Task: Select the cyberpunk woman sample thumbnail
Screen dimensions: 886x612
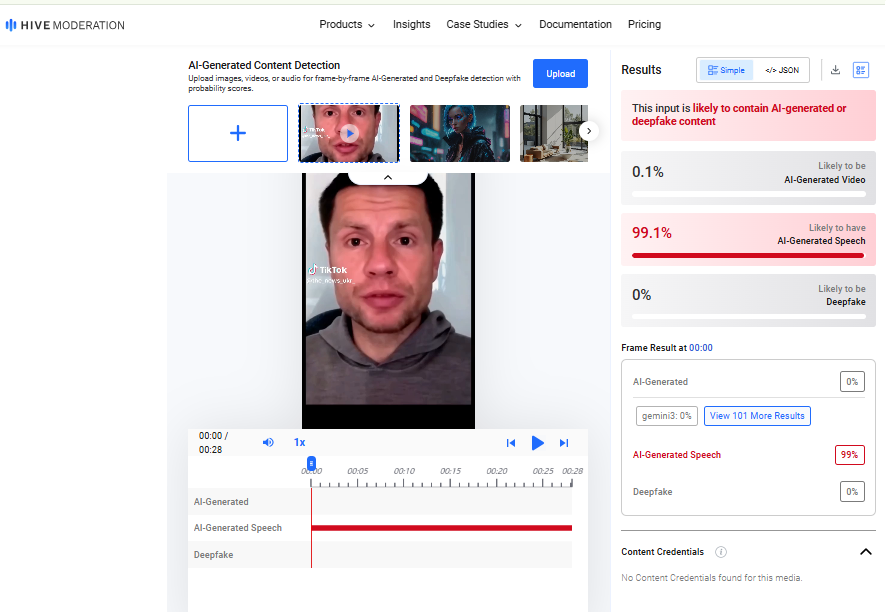Action: click(459, 133)
